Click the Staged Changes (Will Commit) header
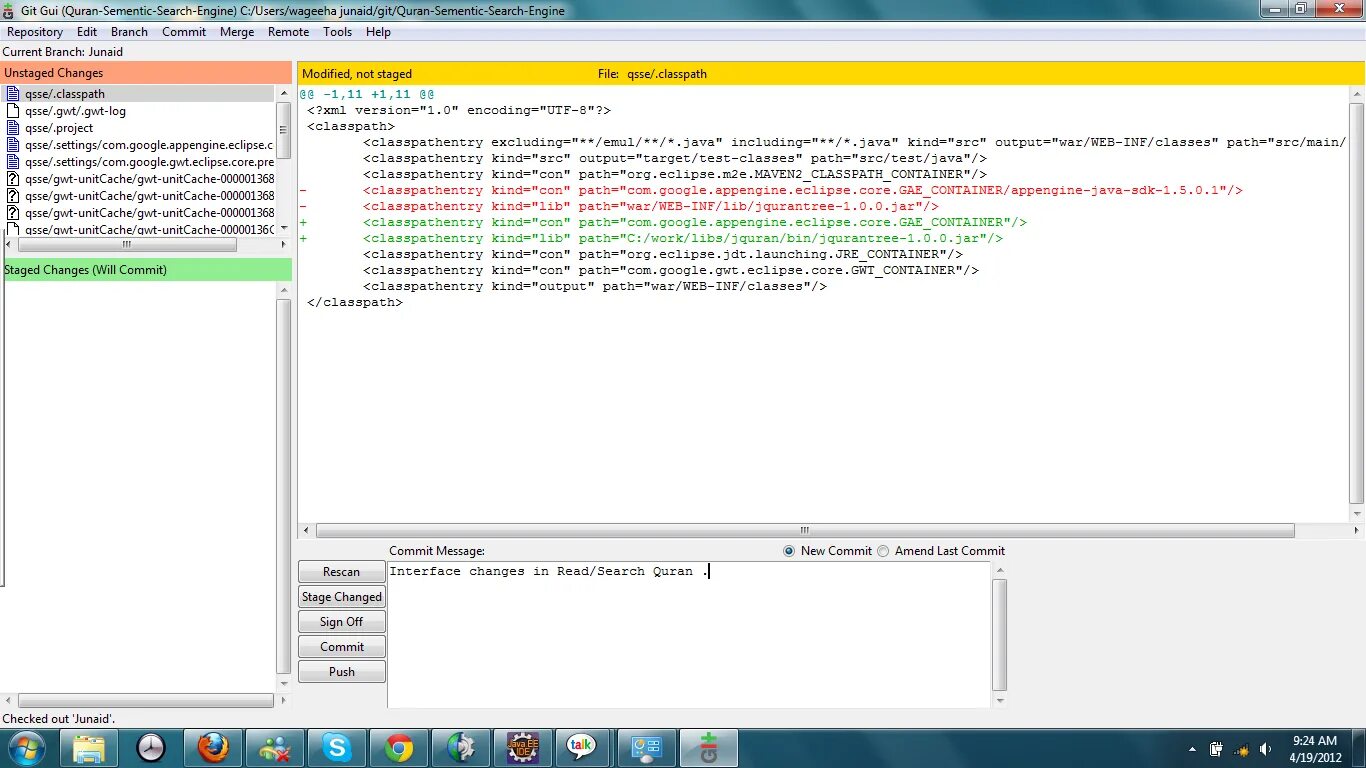 [x=146, y=270]
